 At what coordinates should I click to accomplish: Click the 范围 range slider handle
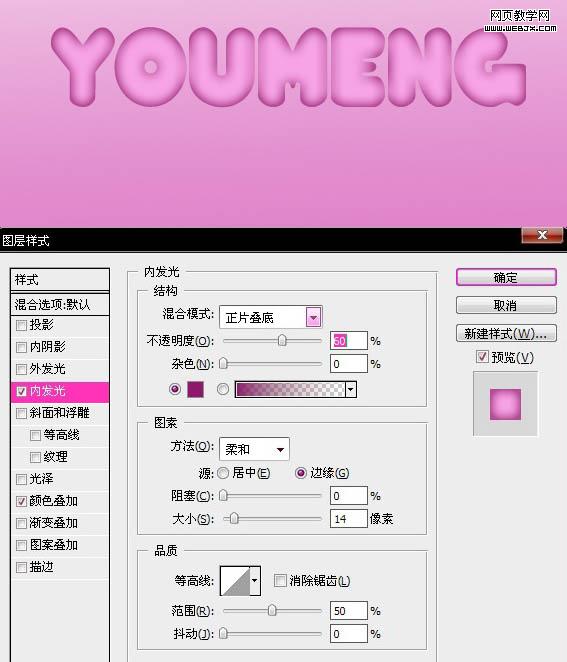tap(272, 610)
